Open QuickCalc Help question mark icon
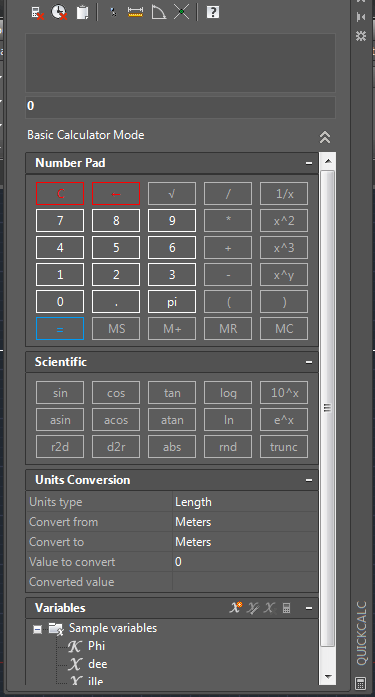This screenshot has height=697, width=375. coord(213,12)
